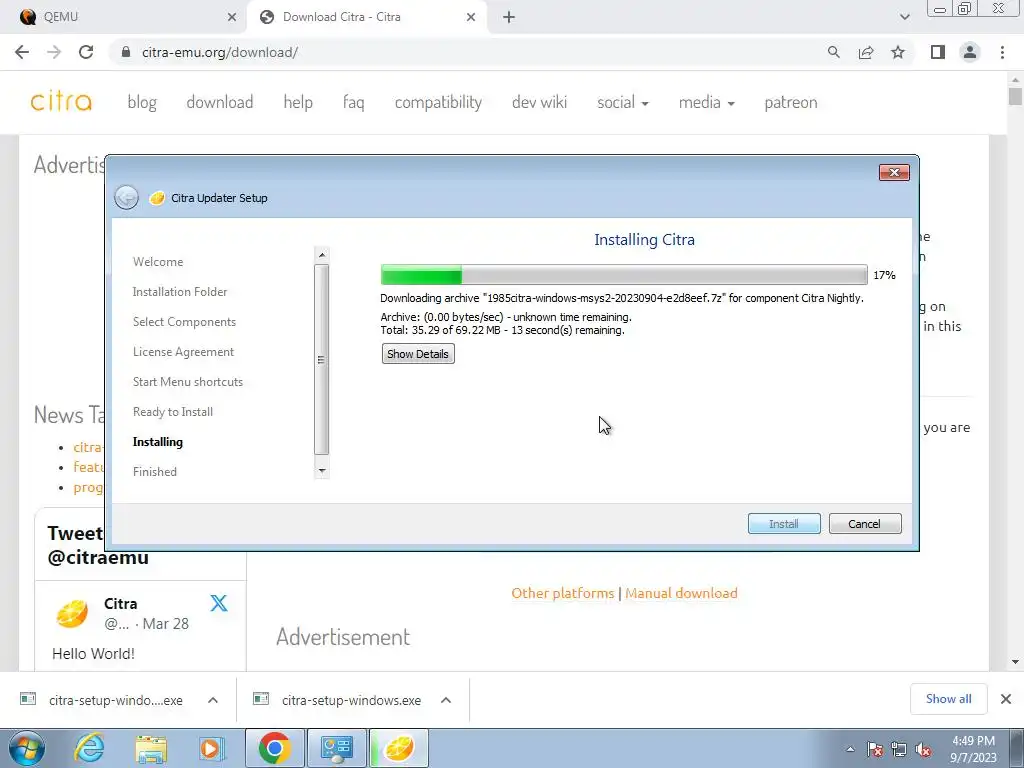1024x768 pixels.
Task: Open Other platforms link
Action: click(x=562, y=593)
